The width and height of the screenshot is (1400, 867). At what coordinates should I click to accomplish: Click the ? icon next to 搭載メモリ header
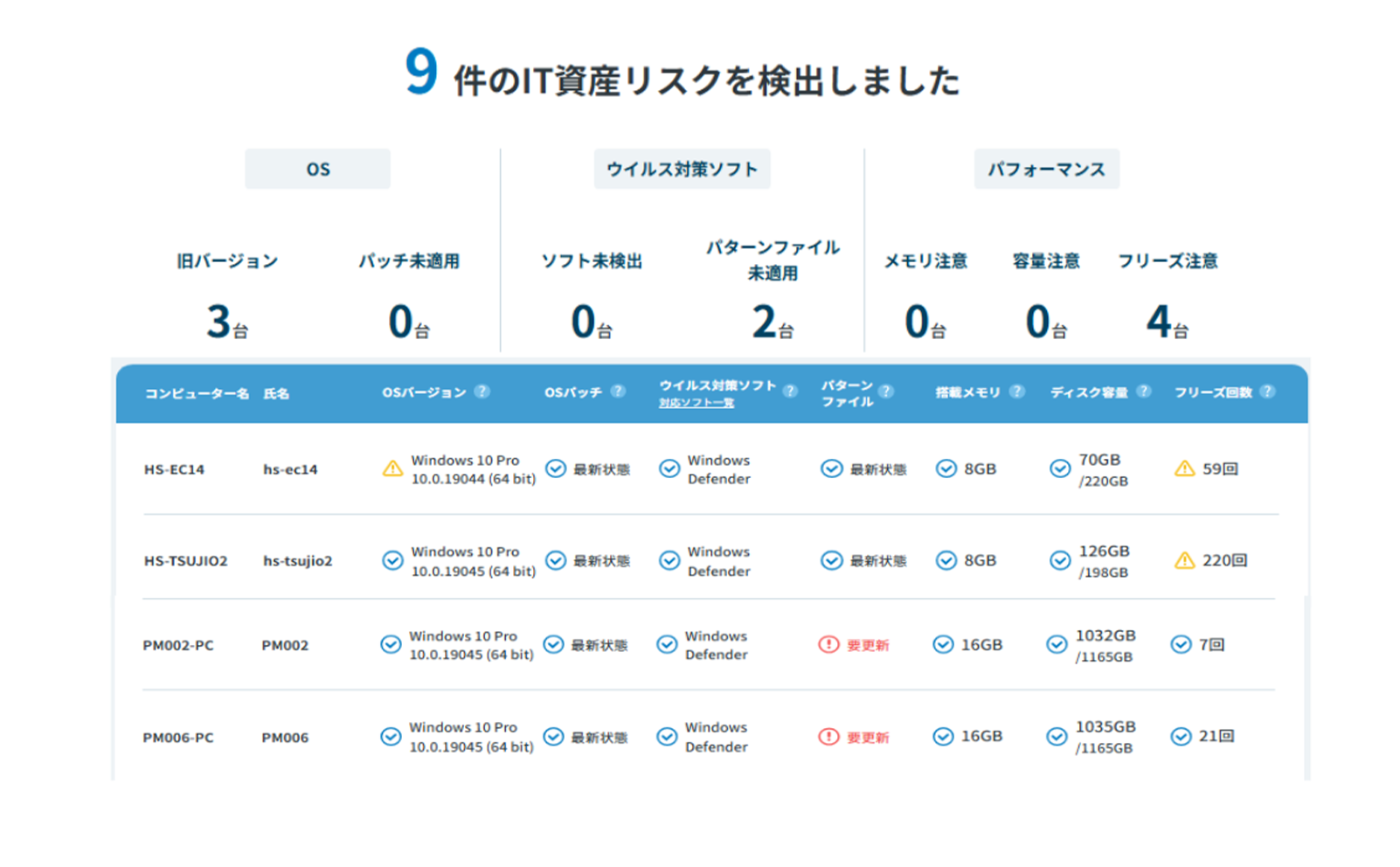coord(1017,392)
